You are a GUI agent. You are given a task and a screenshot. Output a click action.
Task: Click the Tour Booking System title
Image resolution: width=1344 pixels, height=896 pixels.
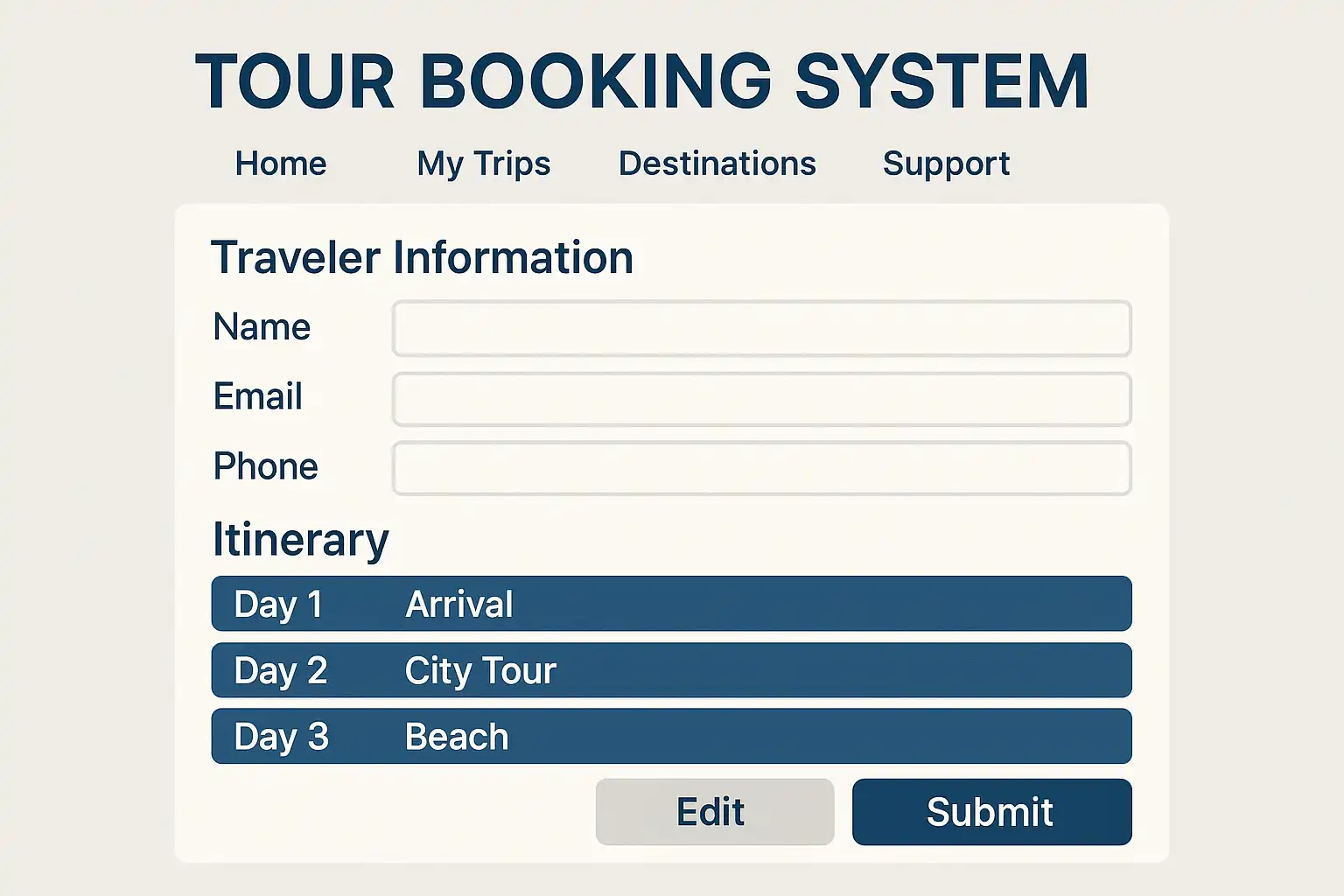coord(641,81)
